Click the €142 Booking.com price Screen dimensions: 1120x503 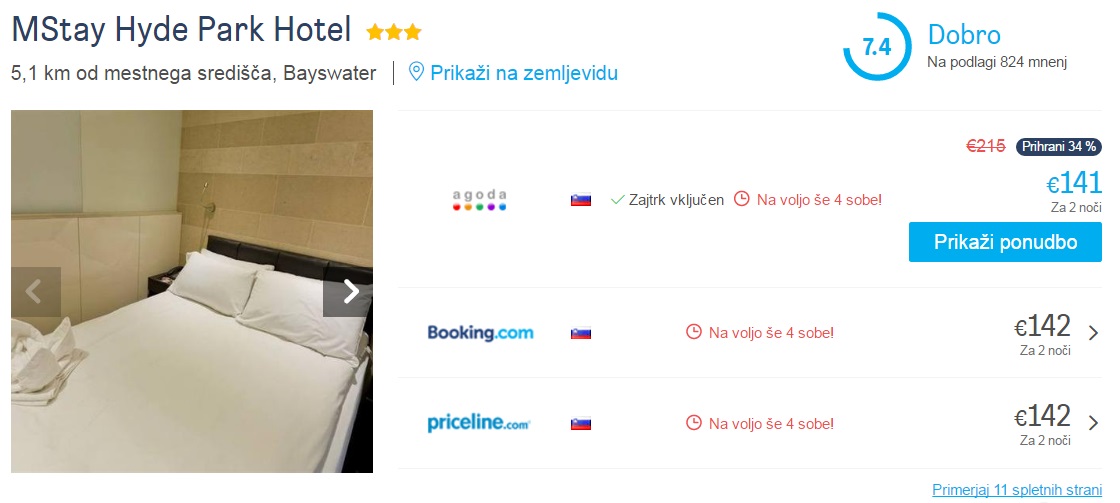[1043, 327]
